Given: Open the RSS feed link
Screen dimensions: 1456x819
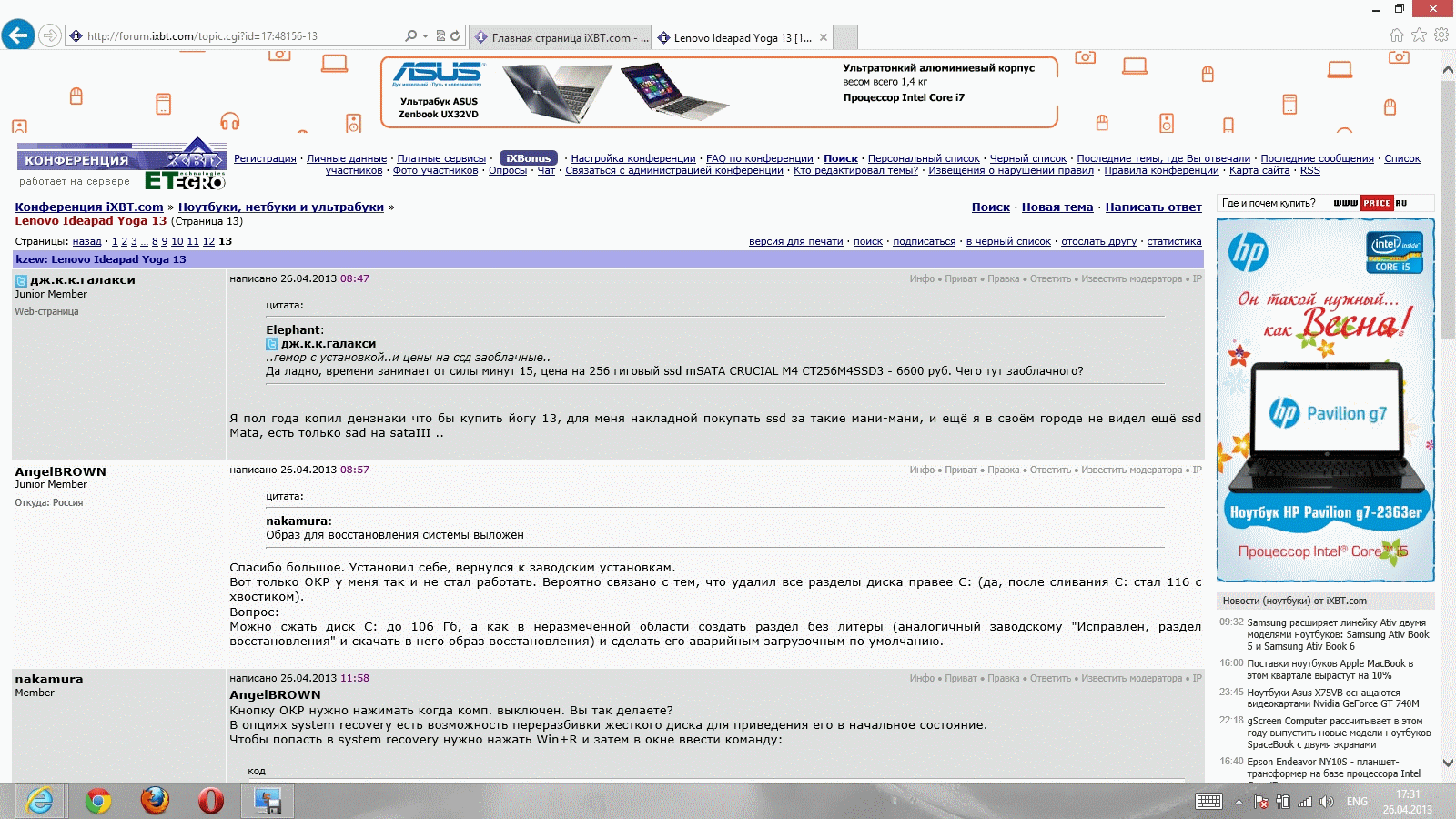Looking at the screenshot, I should [x=1309, y=170].
